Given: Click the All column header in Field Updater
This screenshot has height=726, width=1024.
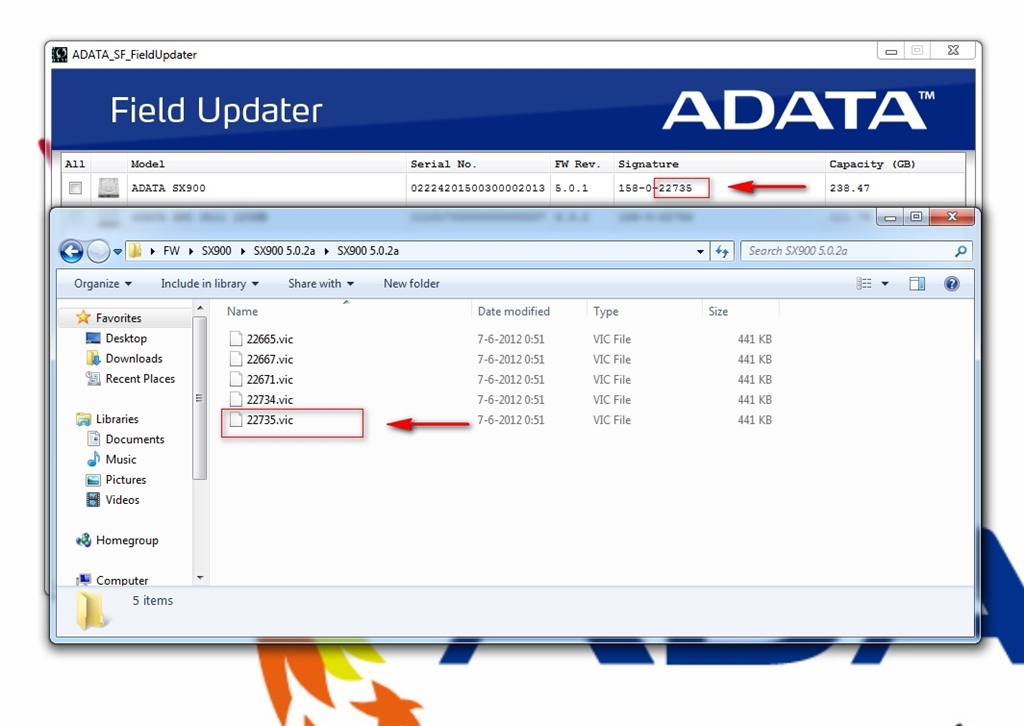Looking at the screenshot, I should click(74, 164).
